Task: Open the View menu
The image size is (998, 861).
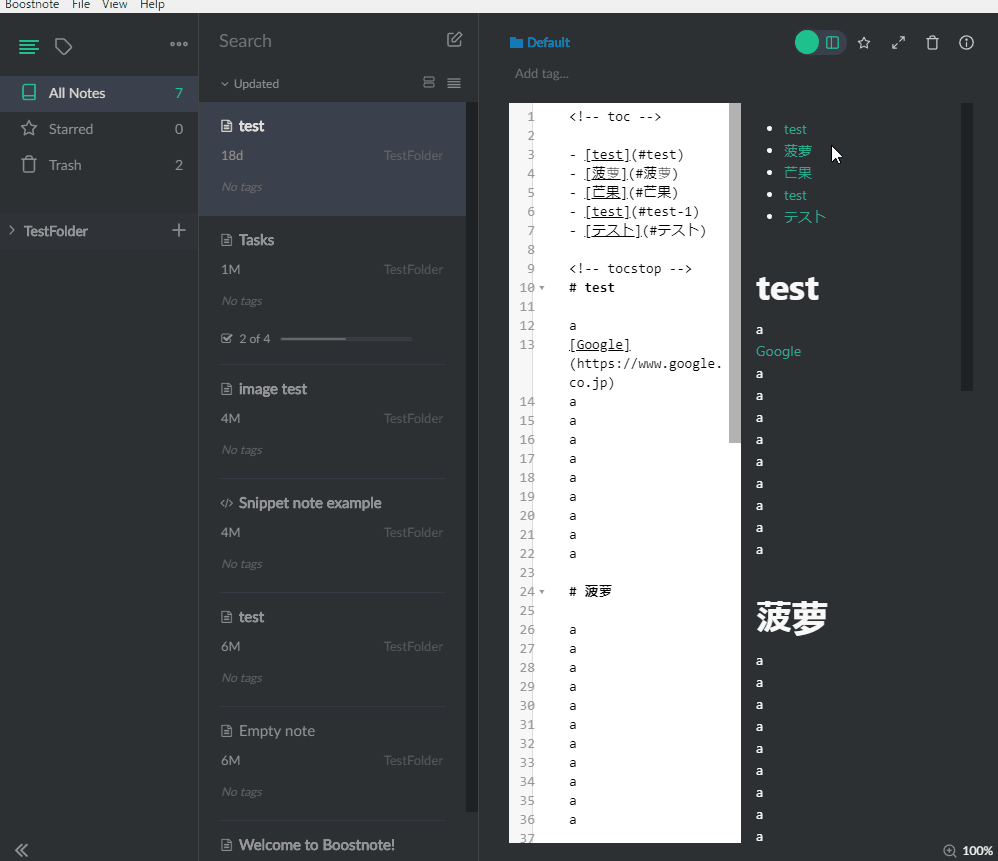Action: tap(115, 5)
